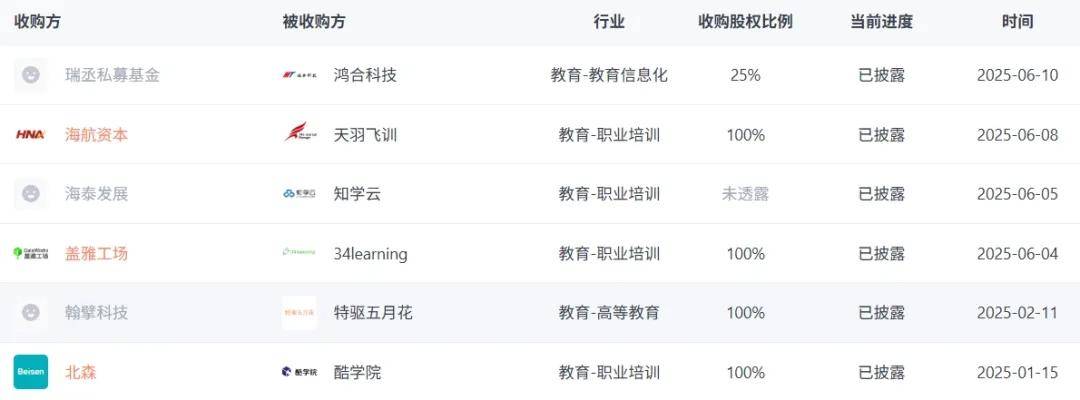Select the 酷学院 logo icon
This screenshot has width=1080, height=400.
coord(300,372)
